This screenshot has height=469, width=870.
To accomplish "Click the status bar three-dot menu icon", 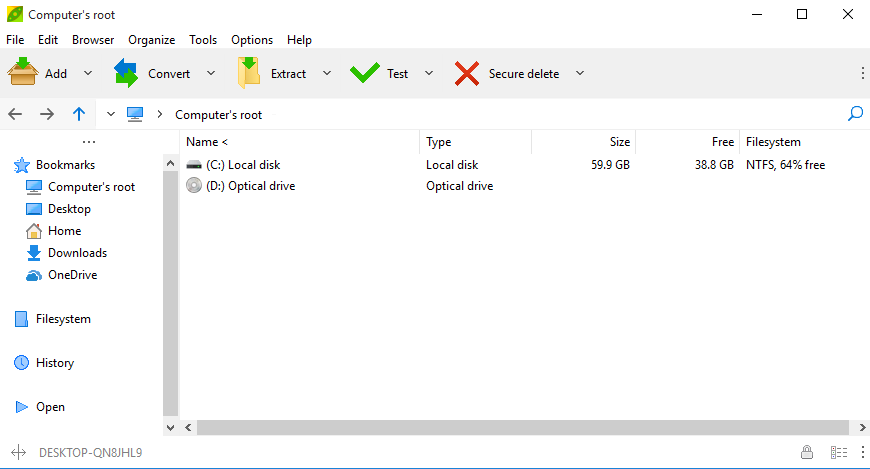I will [862, 452].
